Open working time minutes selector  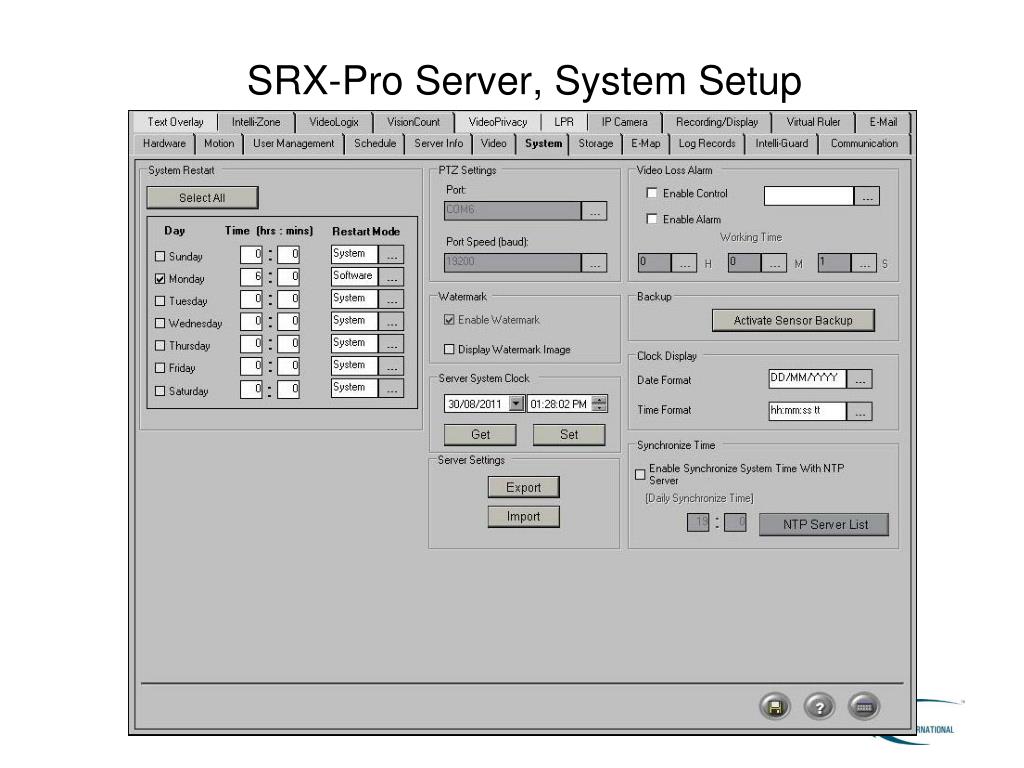[x=774, y=263]
